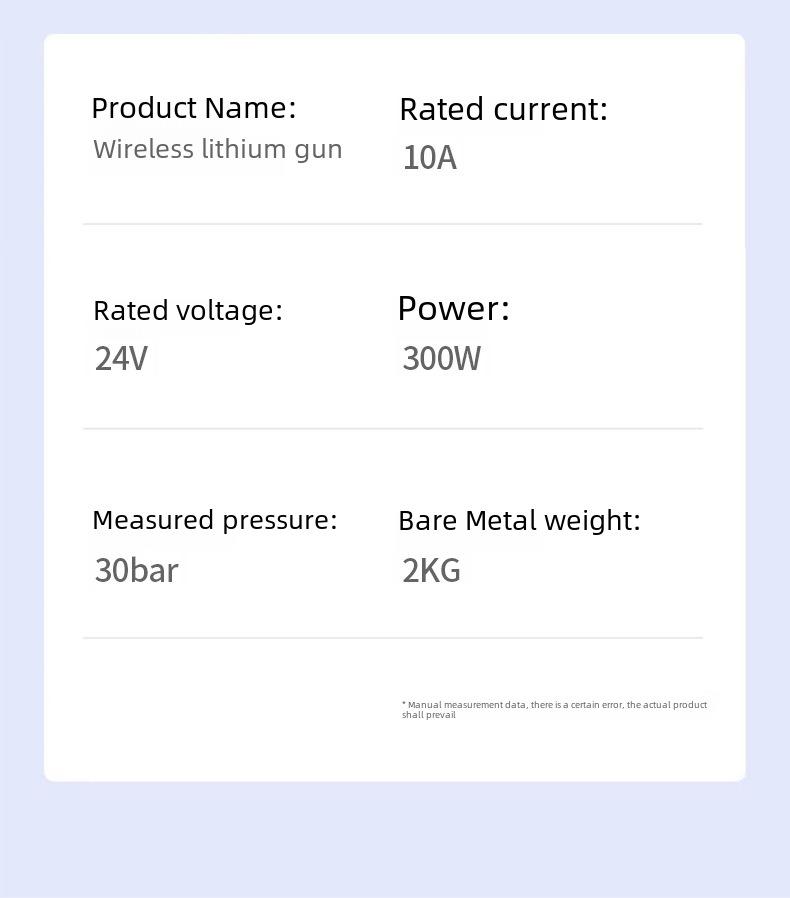Select the 300W power value
The image size is (790, 898).
(442, 359)
